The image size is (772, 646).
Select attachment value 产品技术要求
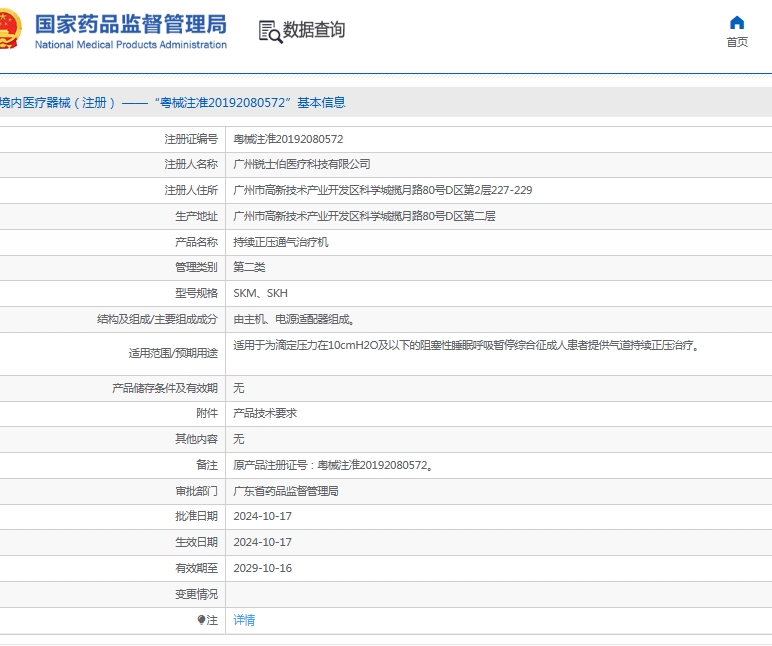point(265,414)
